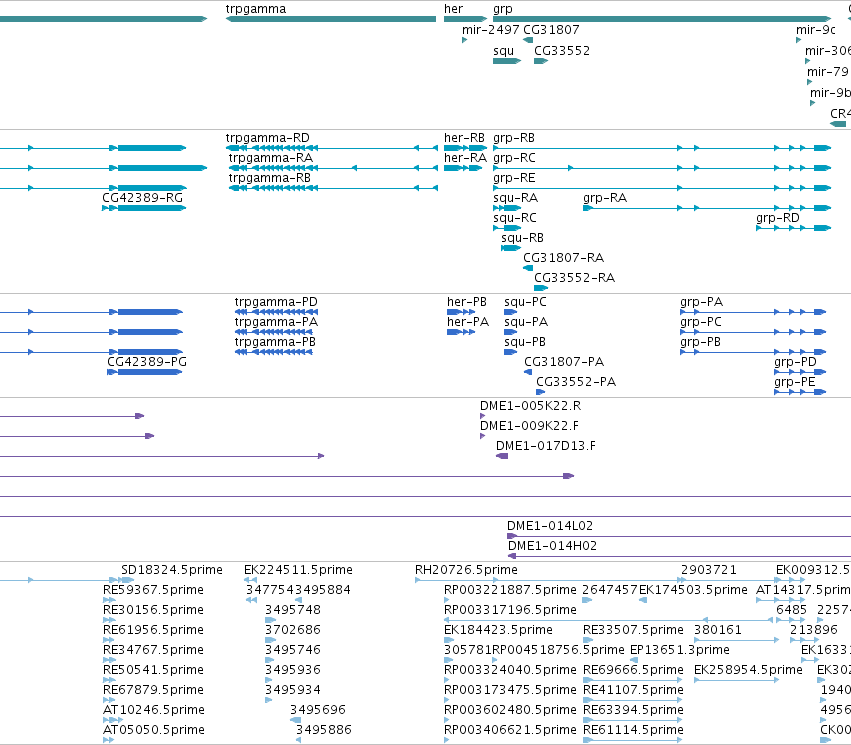Select transcript trpgamma-RB
The image size is (851, 745).
(x=333, y=188)
